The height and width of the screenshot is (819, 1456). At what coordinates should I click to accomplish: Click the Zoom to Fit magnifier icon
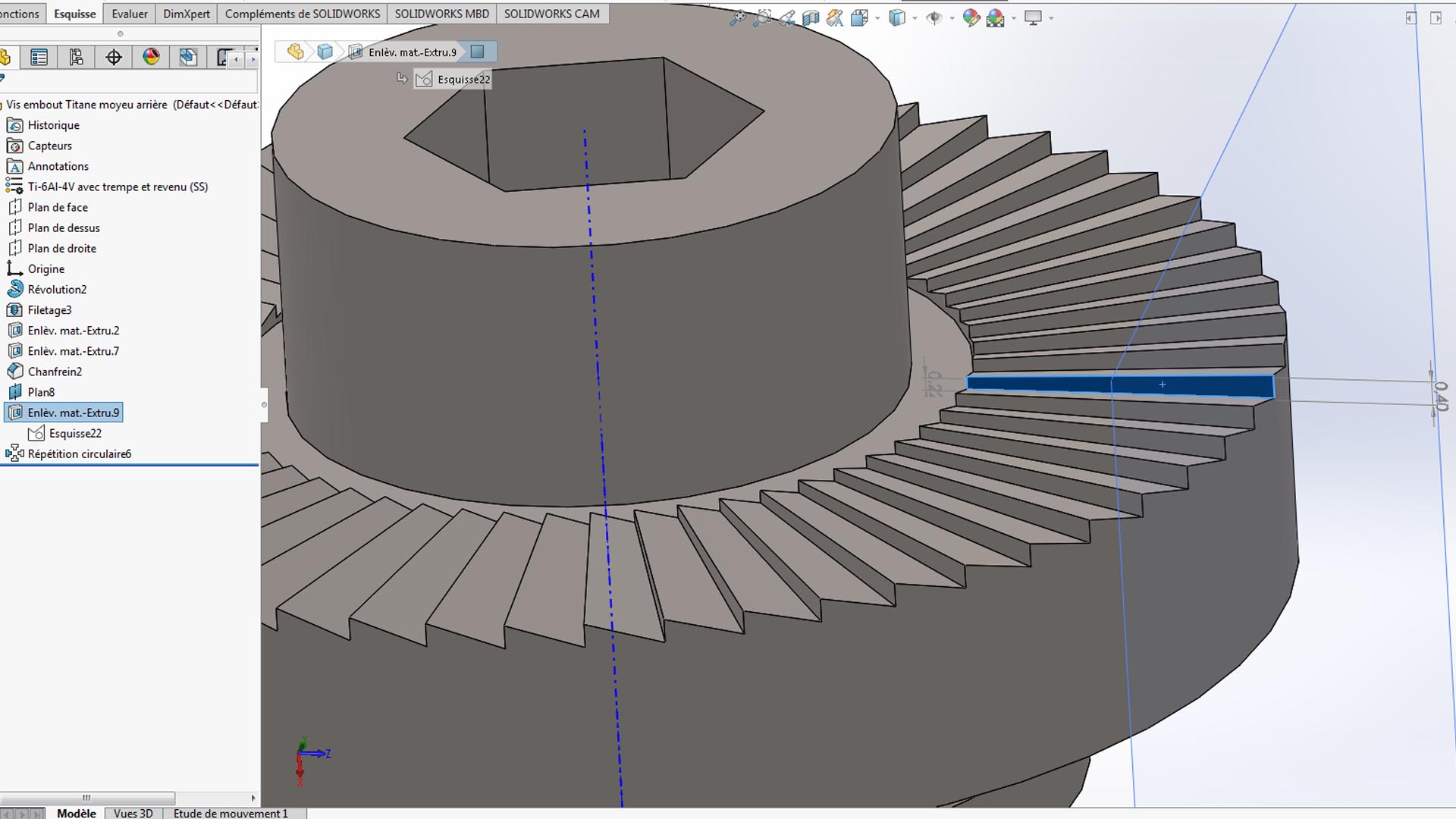click(x=736, y=18)
